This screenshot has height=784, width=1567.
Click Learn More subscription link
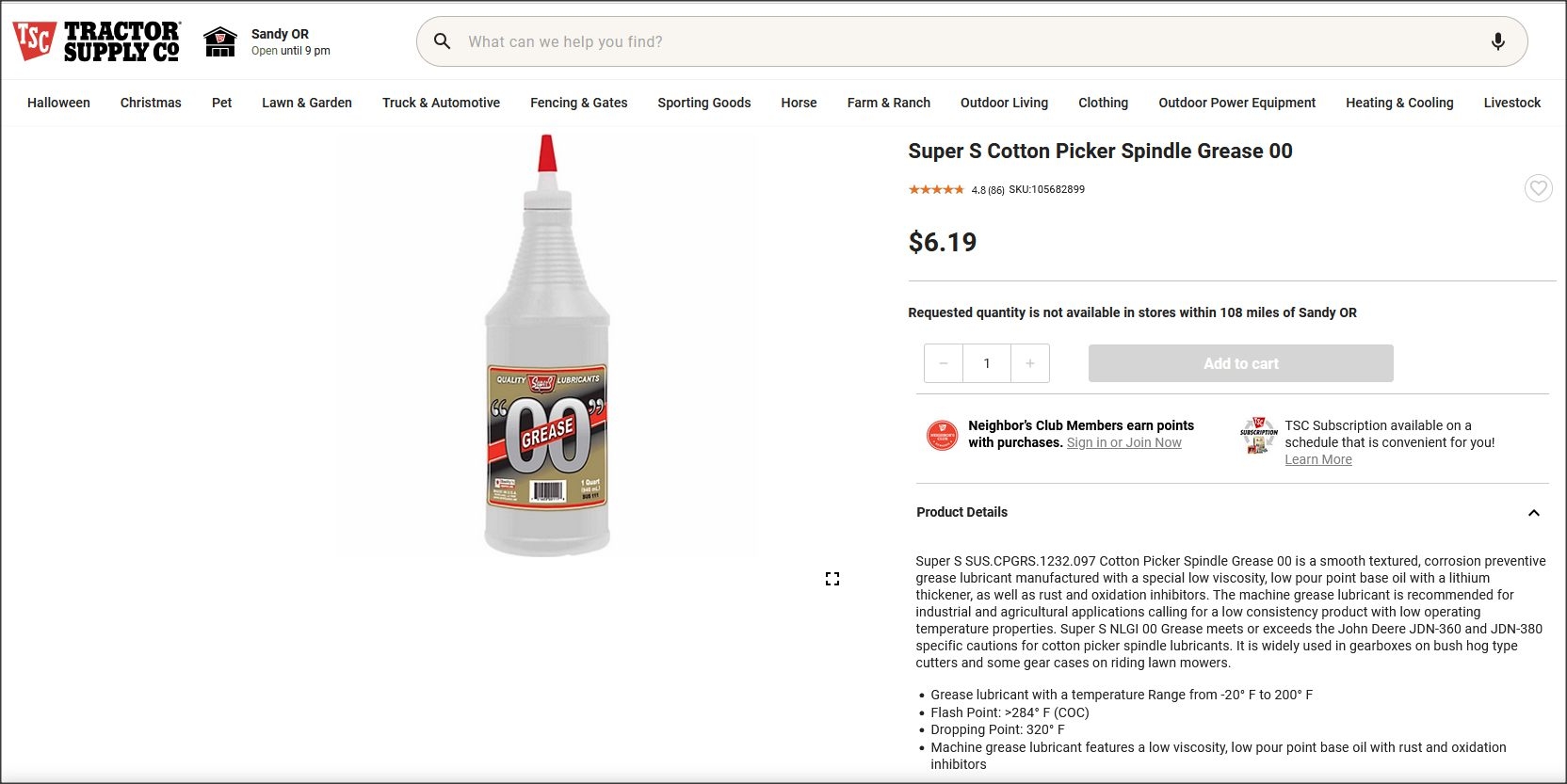[x=1317, y=460]
